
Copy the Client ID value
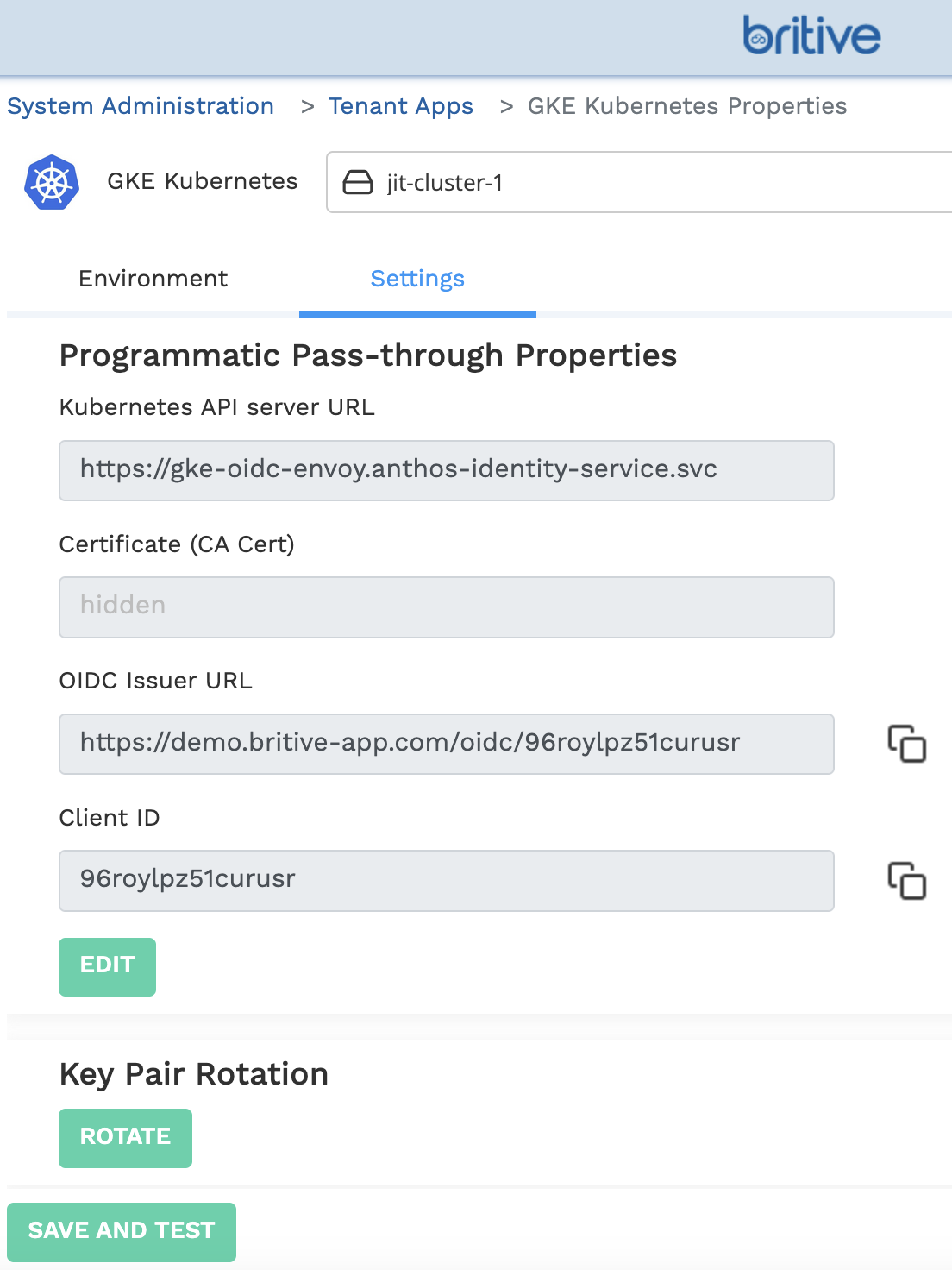pos(906,880)
